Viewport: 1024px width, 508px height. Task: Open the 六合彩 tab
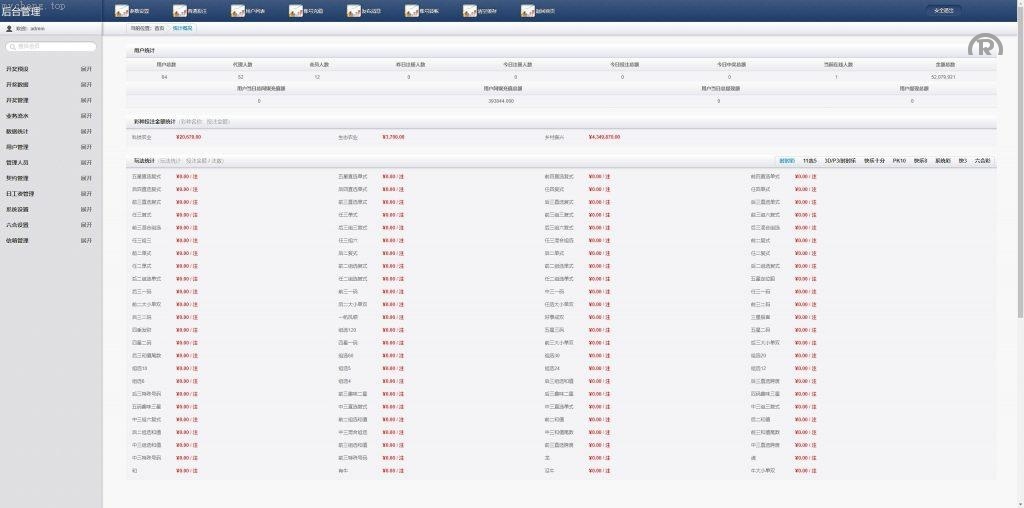[982, 160]
